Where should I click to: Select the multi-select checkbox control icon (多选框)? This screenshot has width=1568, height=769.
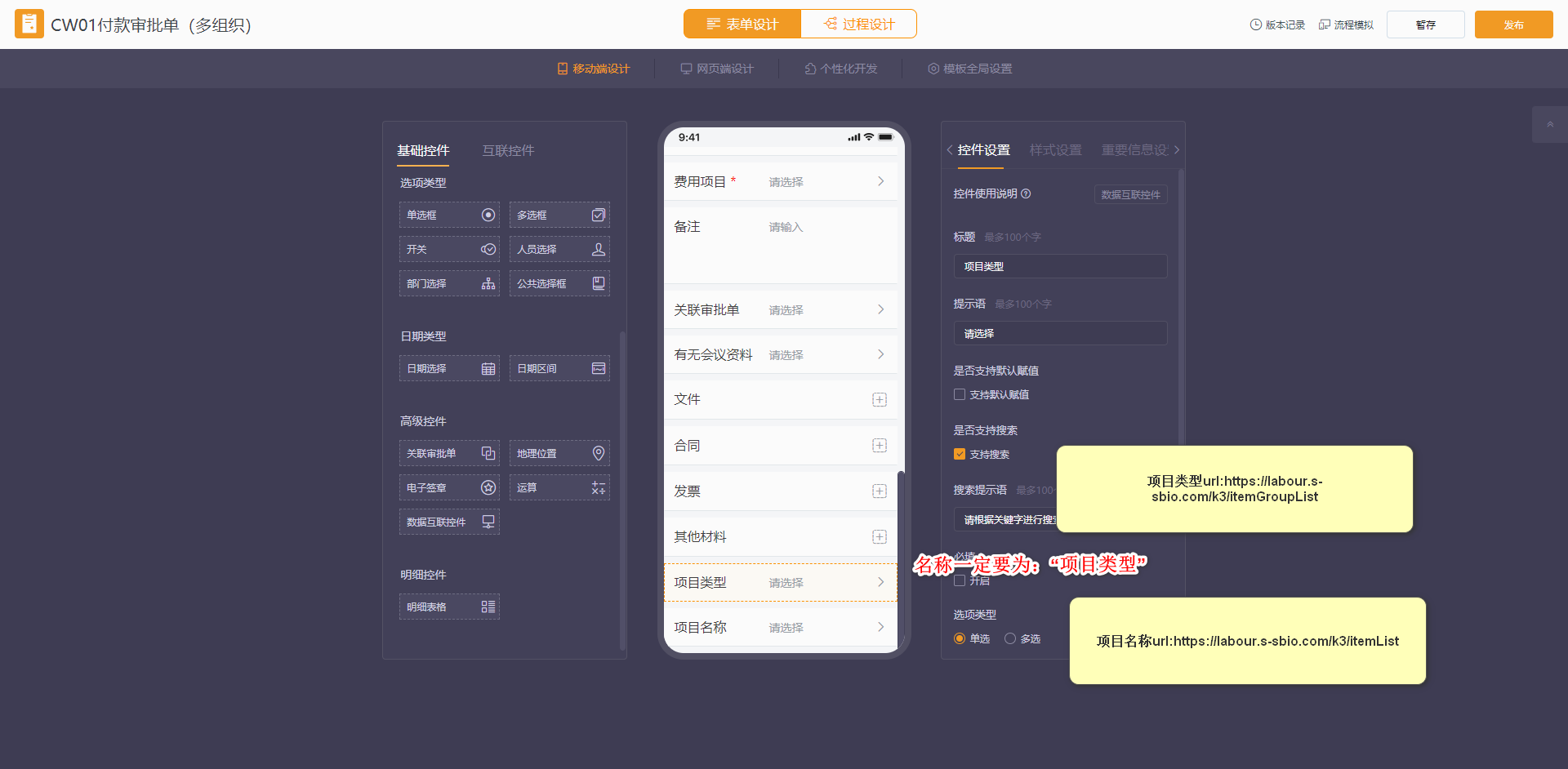point(598,215)
